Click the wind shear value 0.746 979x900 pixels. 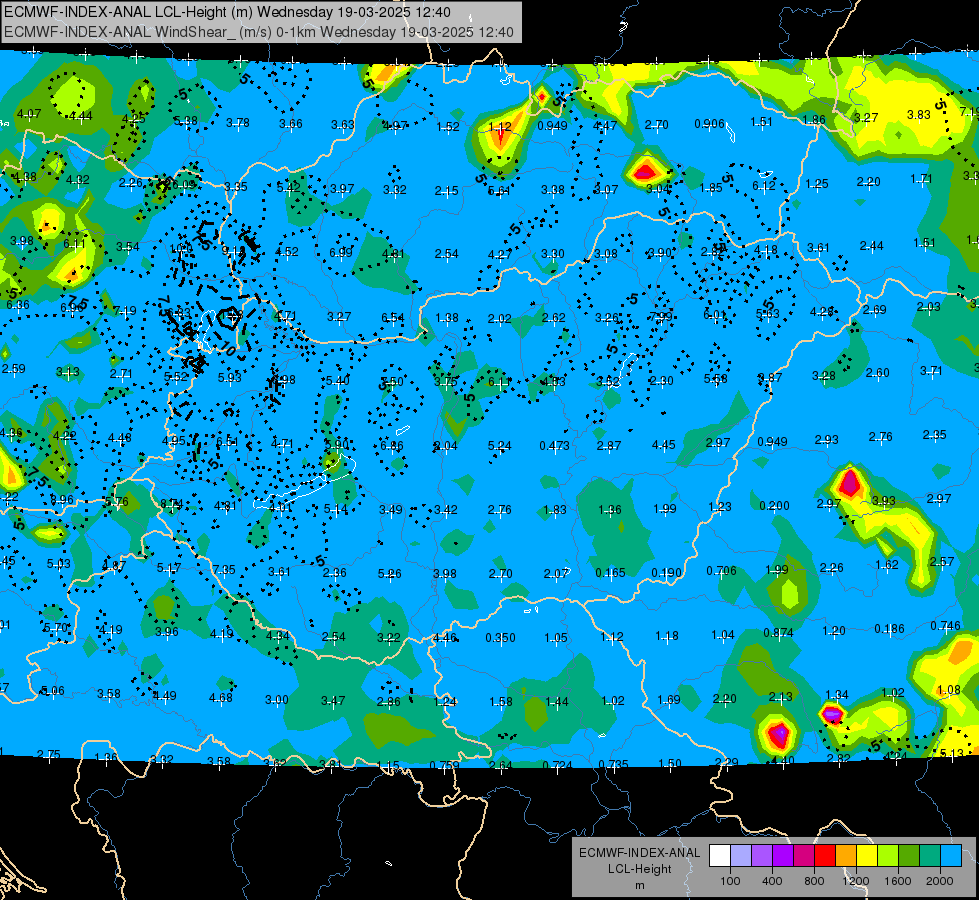945,626
